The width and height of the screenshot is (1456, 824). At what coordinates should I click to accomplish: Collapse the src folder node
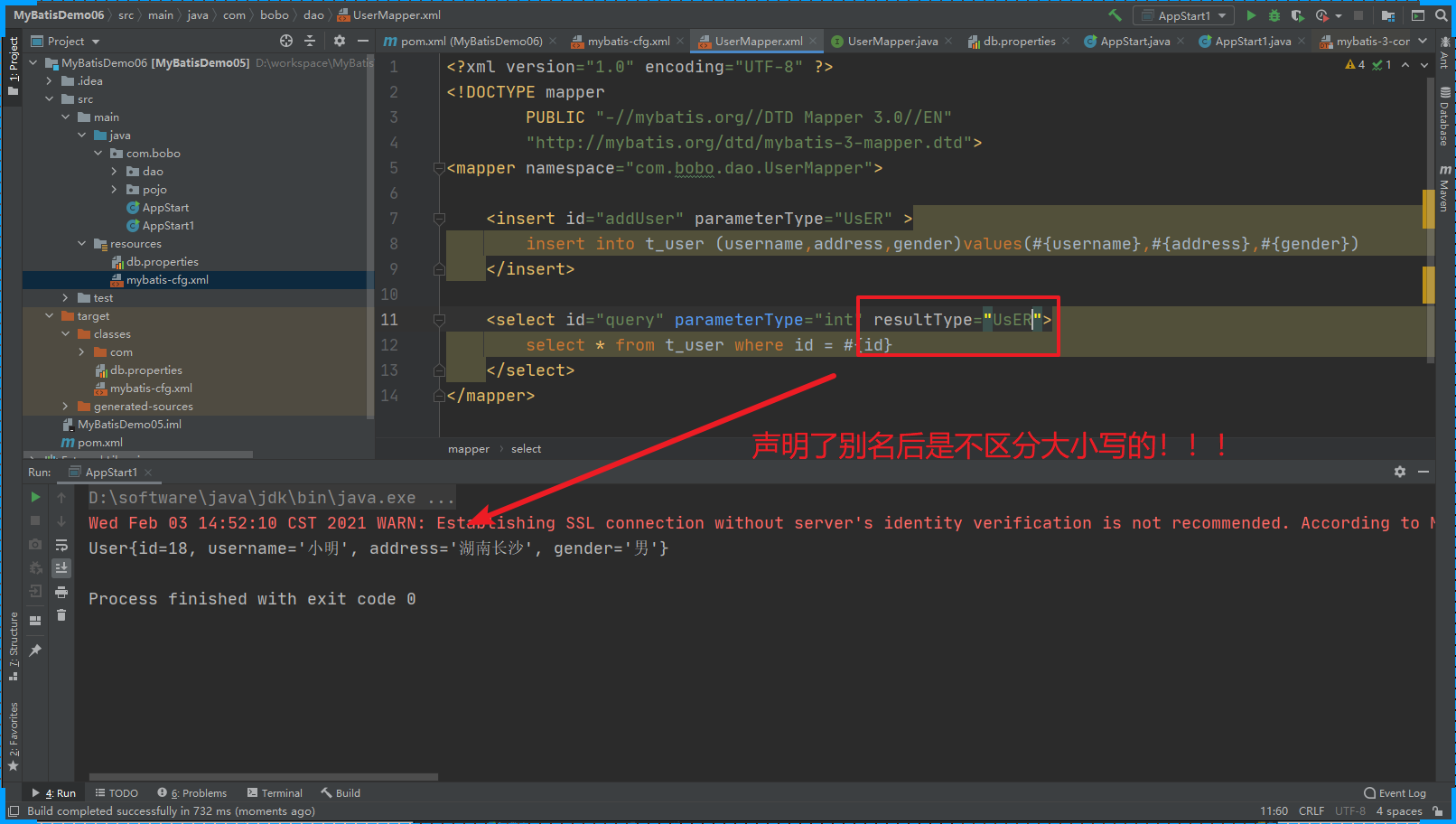[x=50, y=99]
